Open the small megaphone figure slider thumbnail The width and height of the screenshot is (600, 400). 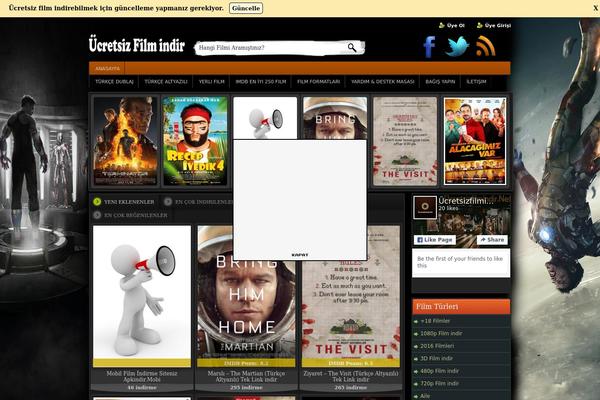tap(265, 118)
